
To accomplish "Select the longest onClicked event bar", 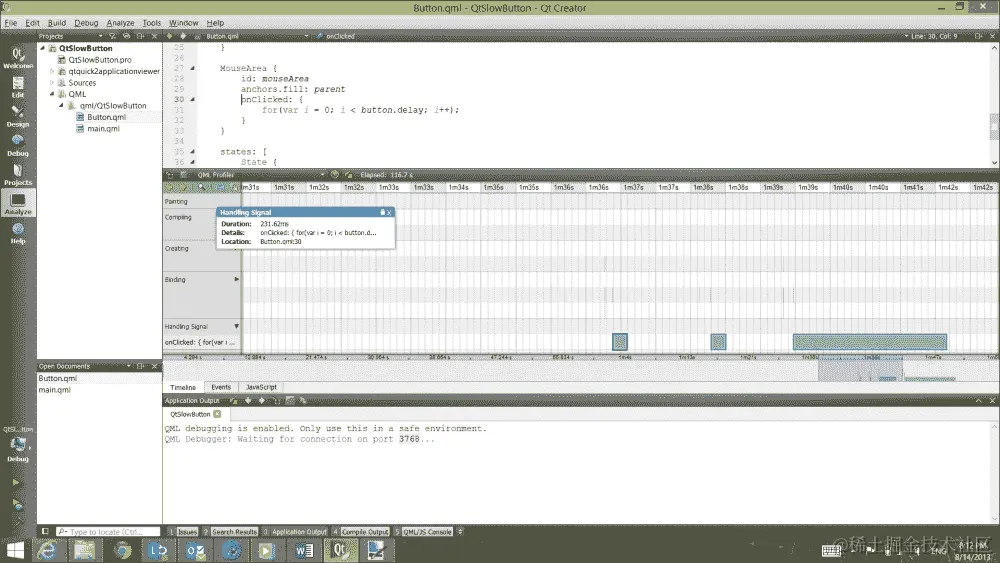I will pos(870,342).
